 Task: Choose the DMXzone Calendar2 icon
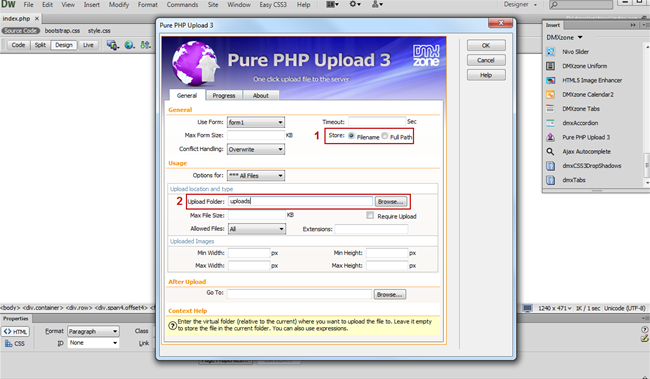[551, 95]
